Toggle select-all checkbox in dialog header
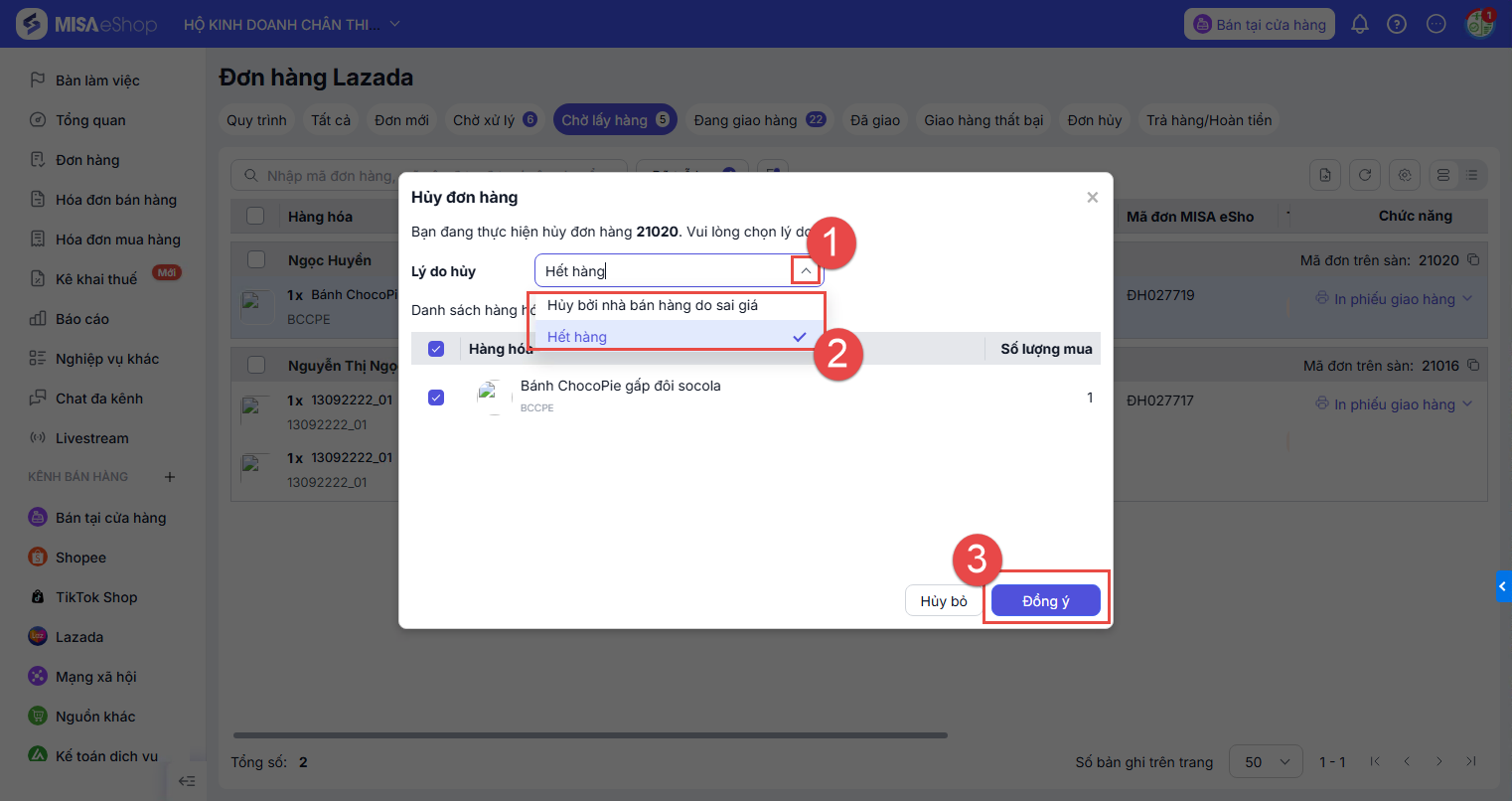This screenshot has height=801, width=1512. tap(436, 349)
